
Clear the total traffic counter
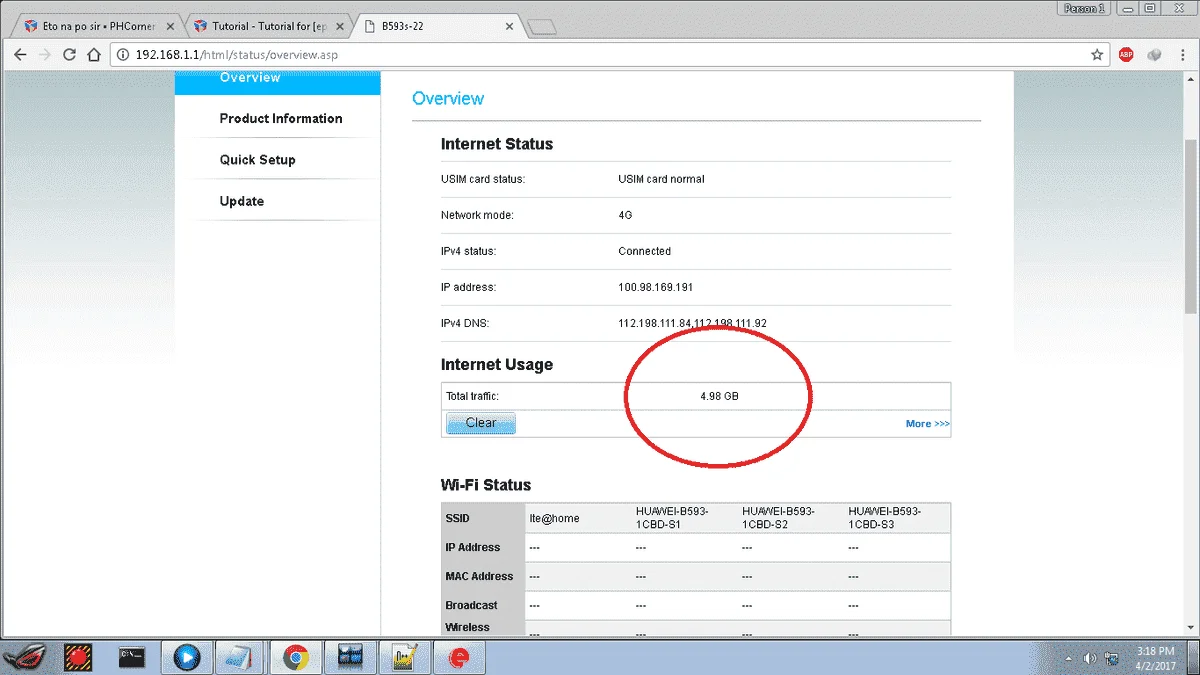point(480,423)
